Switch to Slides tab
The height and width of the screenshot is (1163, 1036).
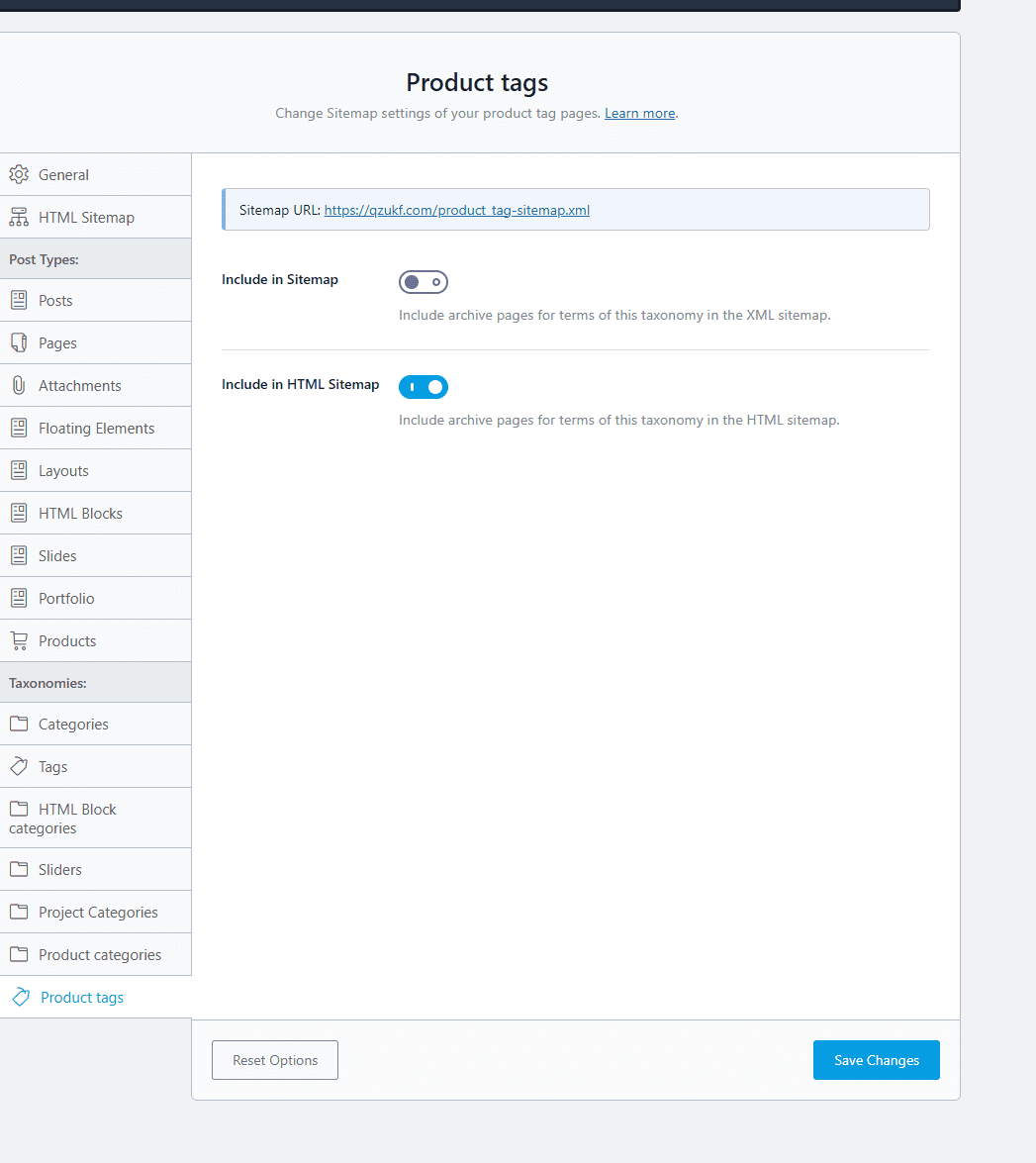pos(96,555)
